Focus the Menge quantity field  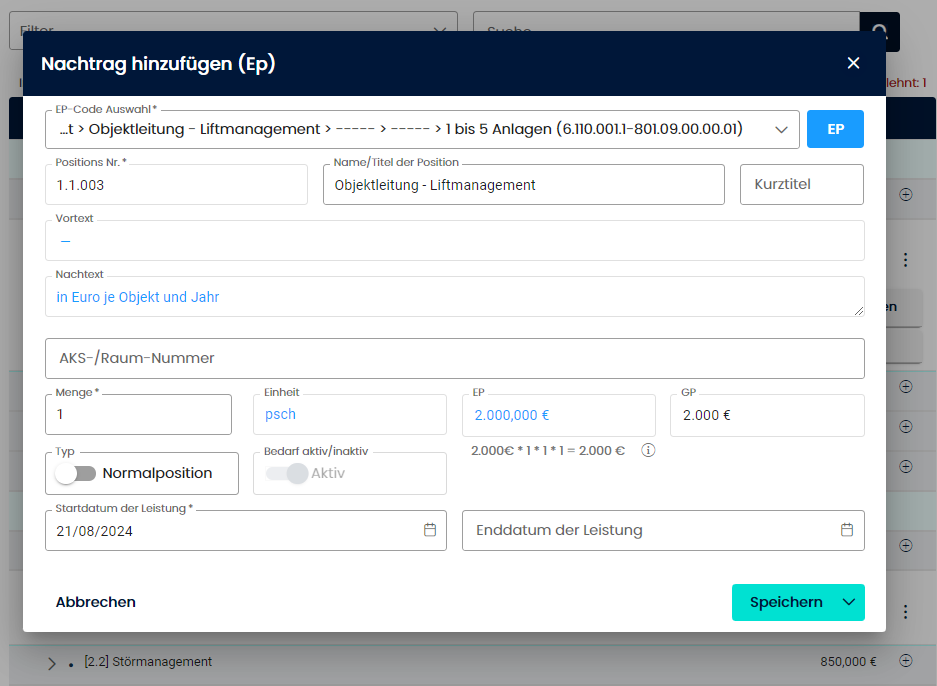[x=138, y=414]
